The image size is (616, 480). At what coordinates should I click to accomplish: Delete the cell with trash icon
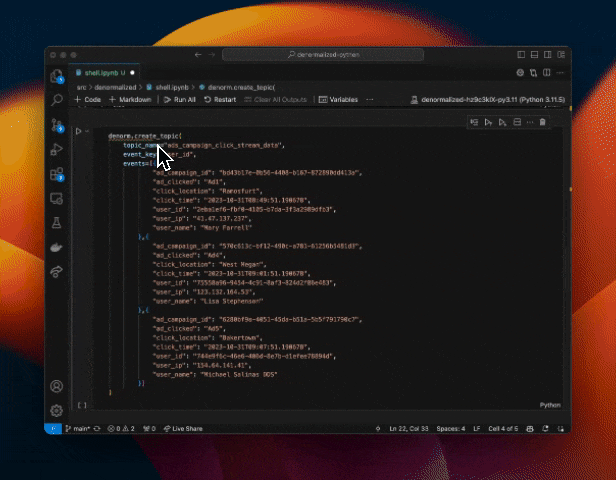(x=543, y=123)
